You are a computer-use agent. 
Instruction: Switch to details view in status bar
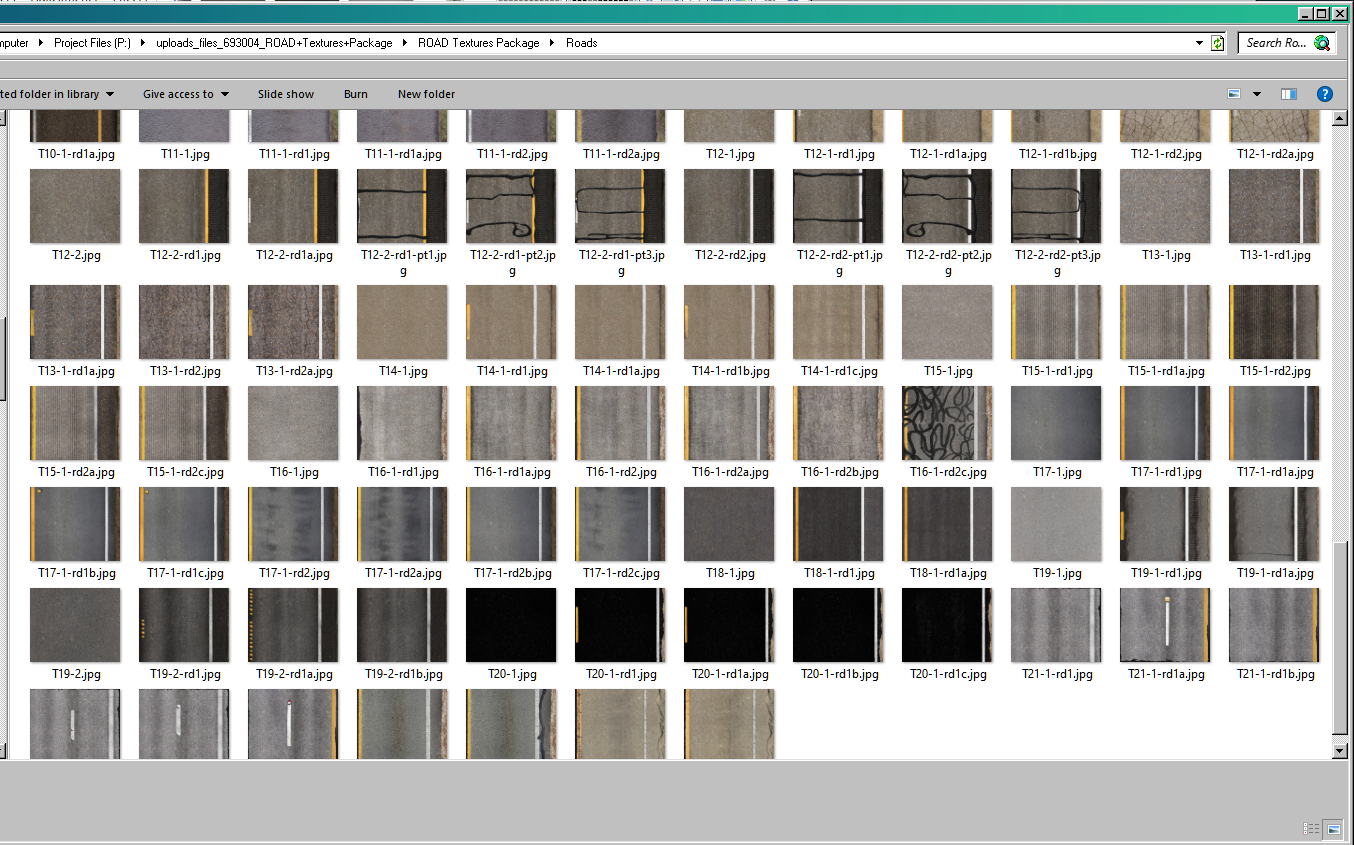(x=1311, y=829)
